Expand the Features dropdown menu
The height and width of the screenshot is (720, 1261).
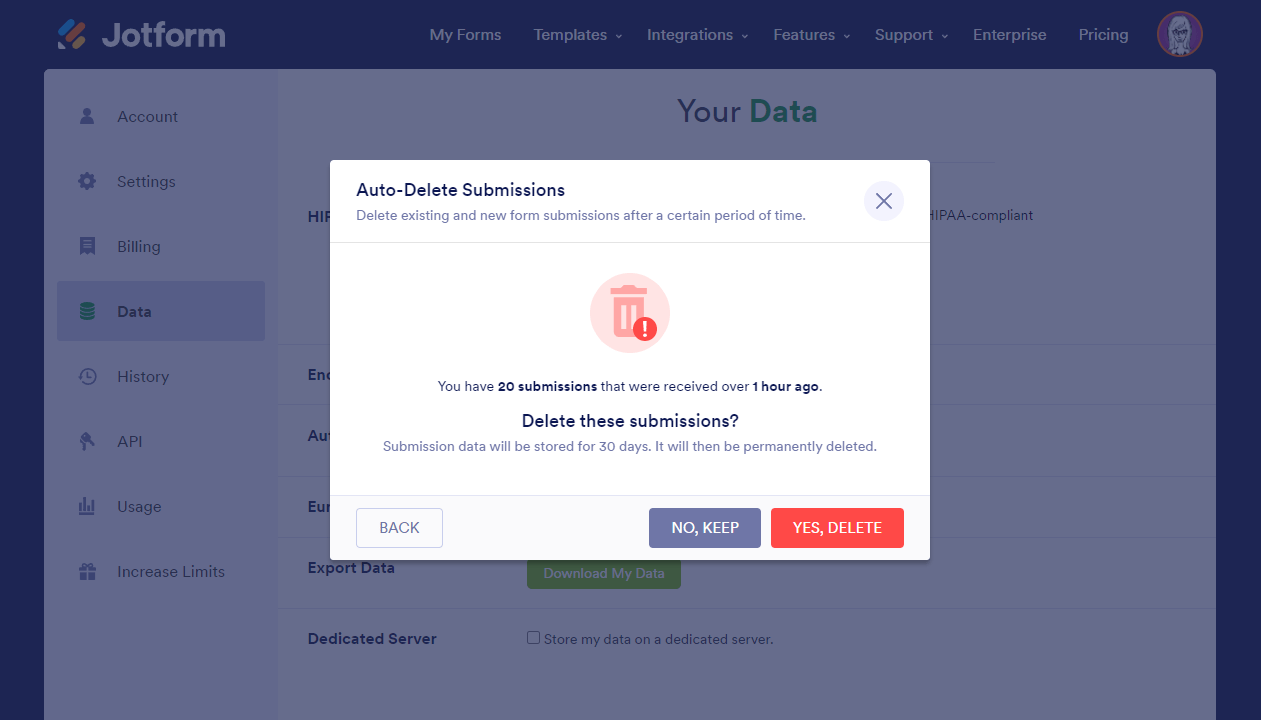tap(811, 35)
